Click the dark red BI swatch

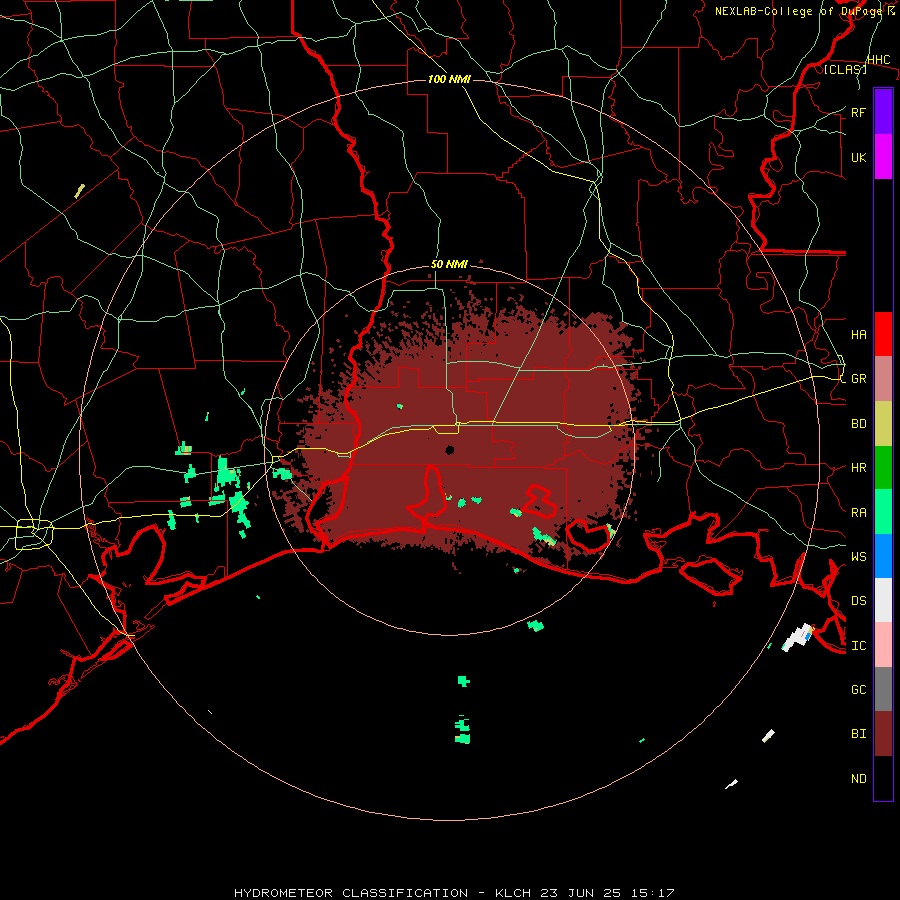click(x=883, y=734)
